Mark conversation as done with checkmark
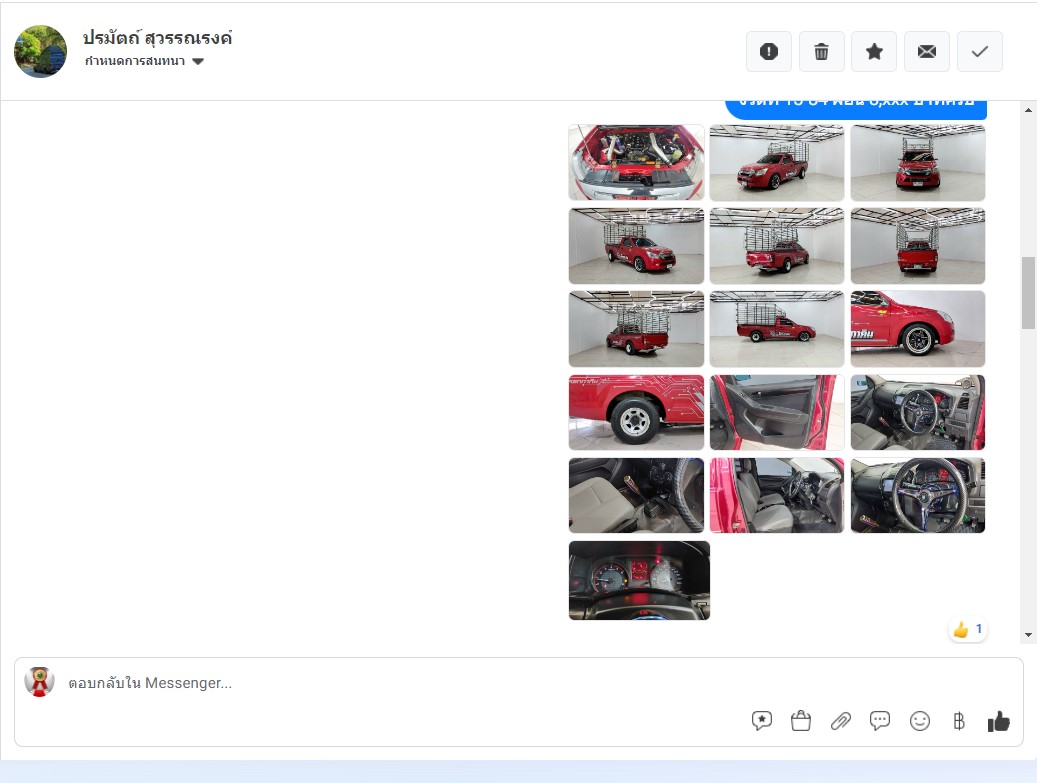The image size is (1037, 783). (979, 52)
